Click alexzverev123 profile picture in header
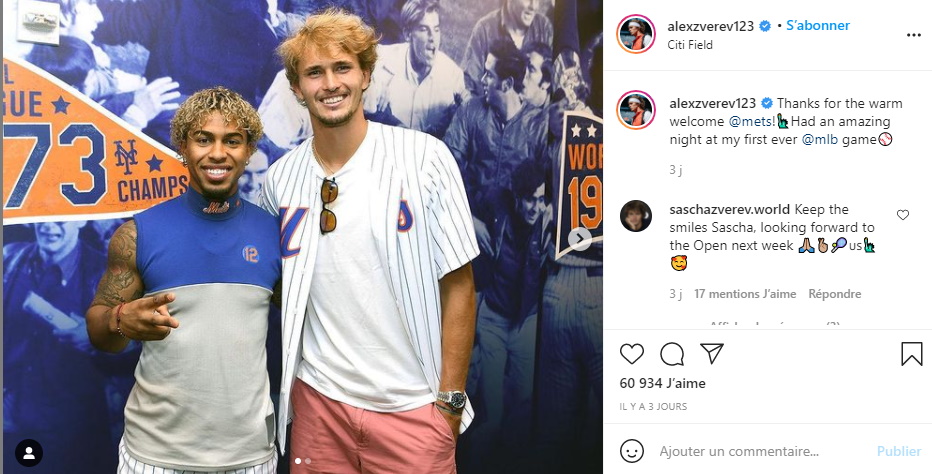 636,34
